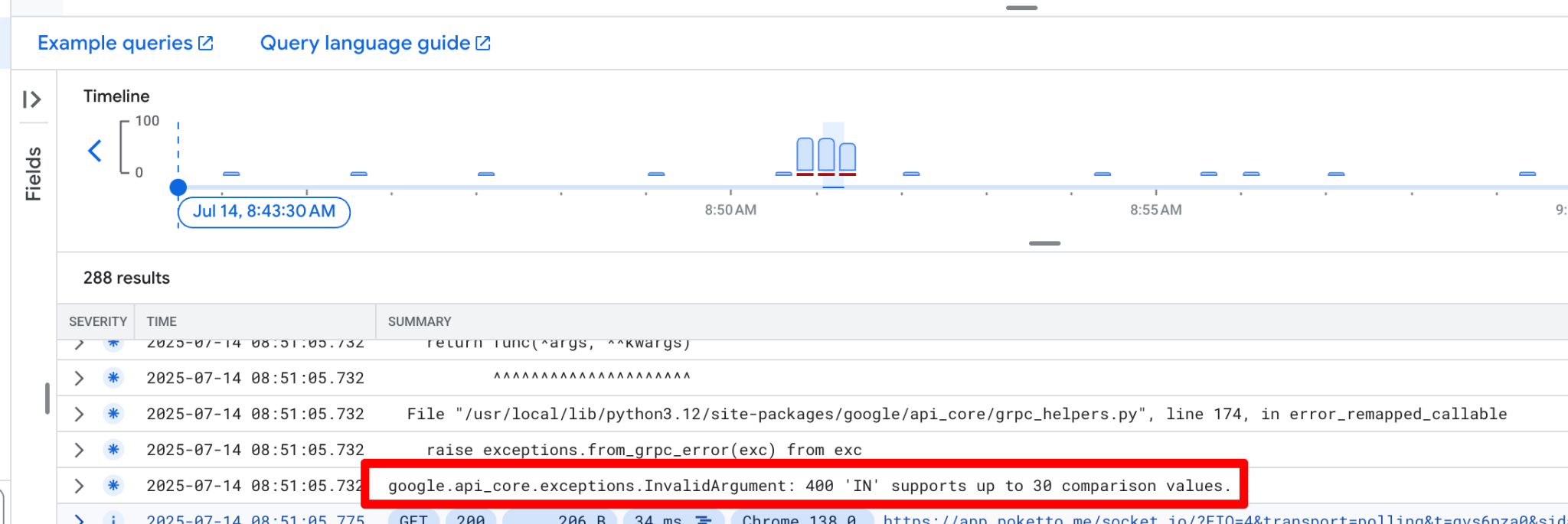Image resolution: width=1568 pixels, height=524 pixels.
Task: Click the timeline back chevron arrow
Action: click(x=95, y=151)
